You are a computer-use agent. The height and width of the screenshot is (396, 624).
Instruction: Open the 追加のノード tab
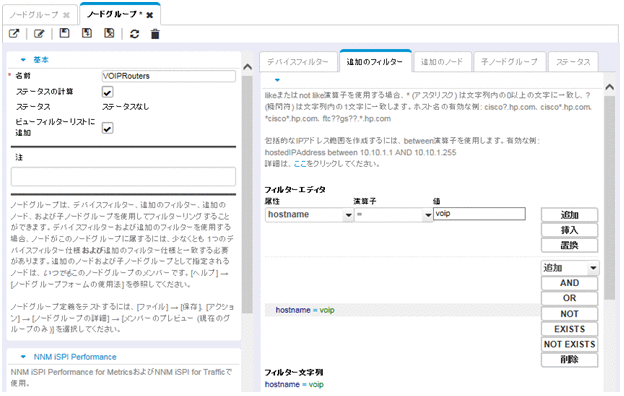coord(442,62)
